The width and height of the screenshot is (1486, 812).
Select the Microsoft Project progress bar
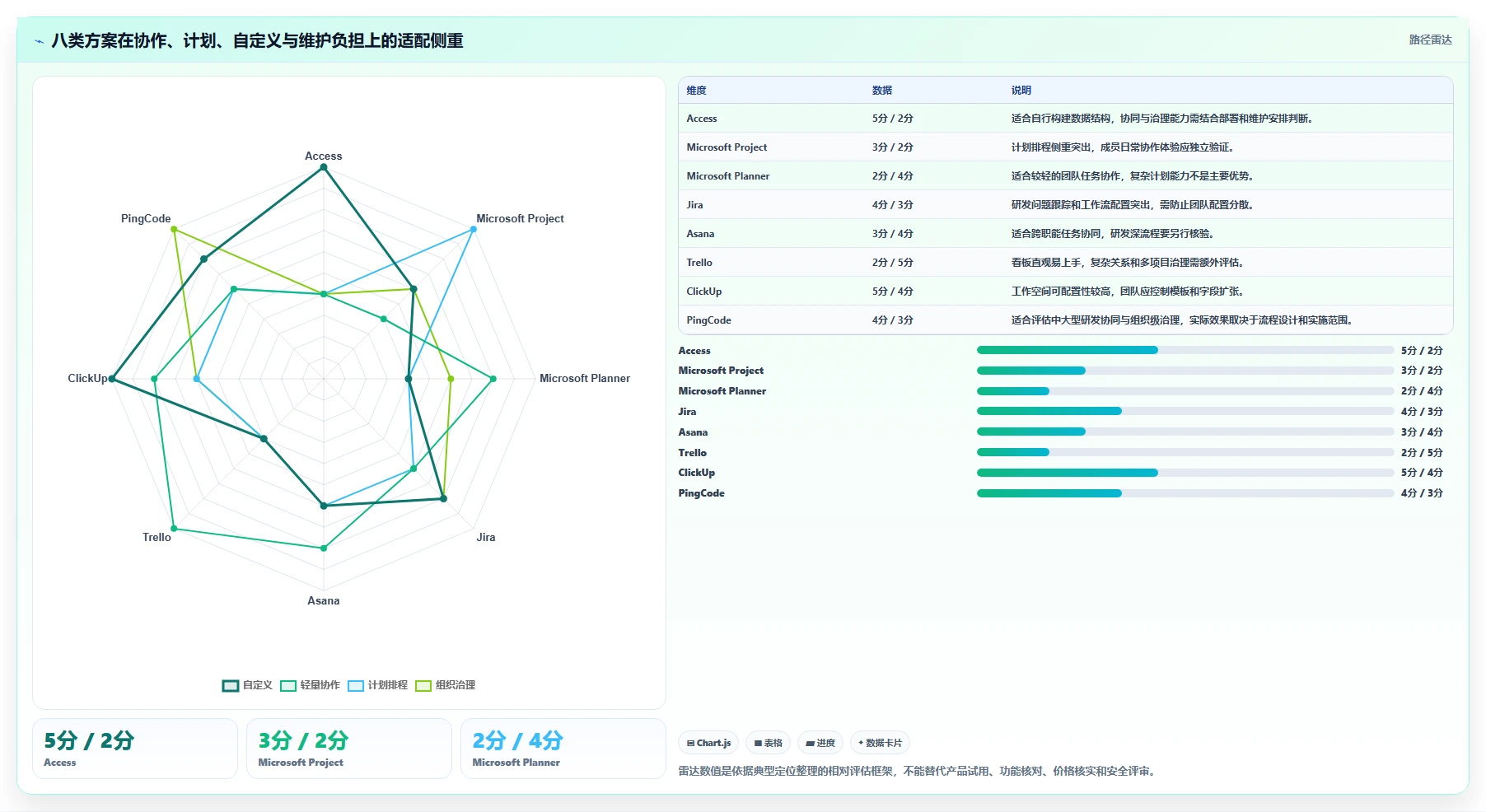click(1185, 371)
